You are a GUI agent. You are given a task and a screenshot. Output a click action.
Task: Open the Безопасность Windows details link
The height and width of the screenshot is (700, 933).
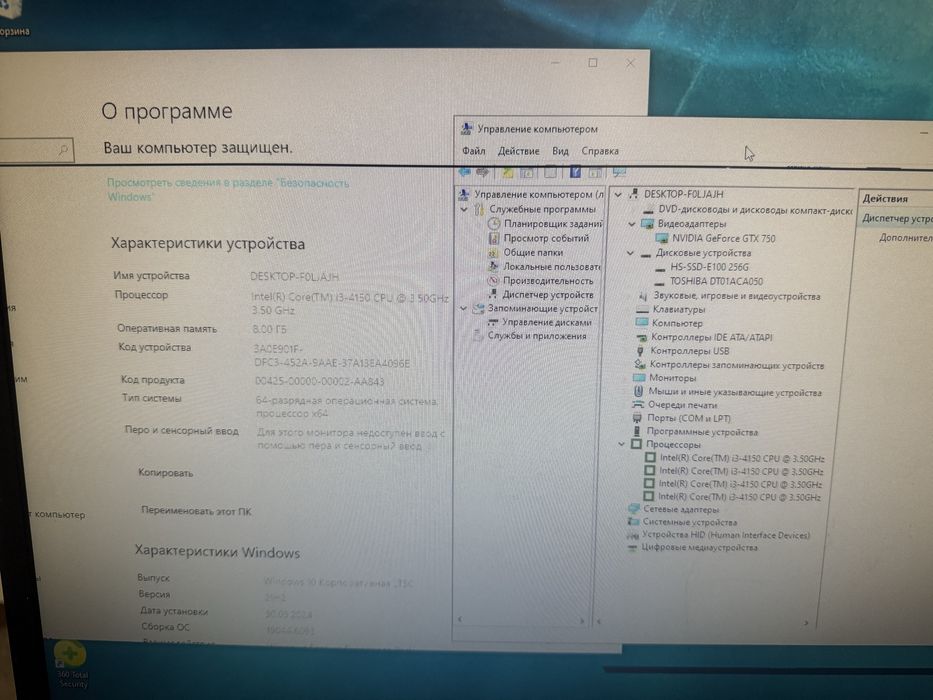click(228, 189)
